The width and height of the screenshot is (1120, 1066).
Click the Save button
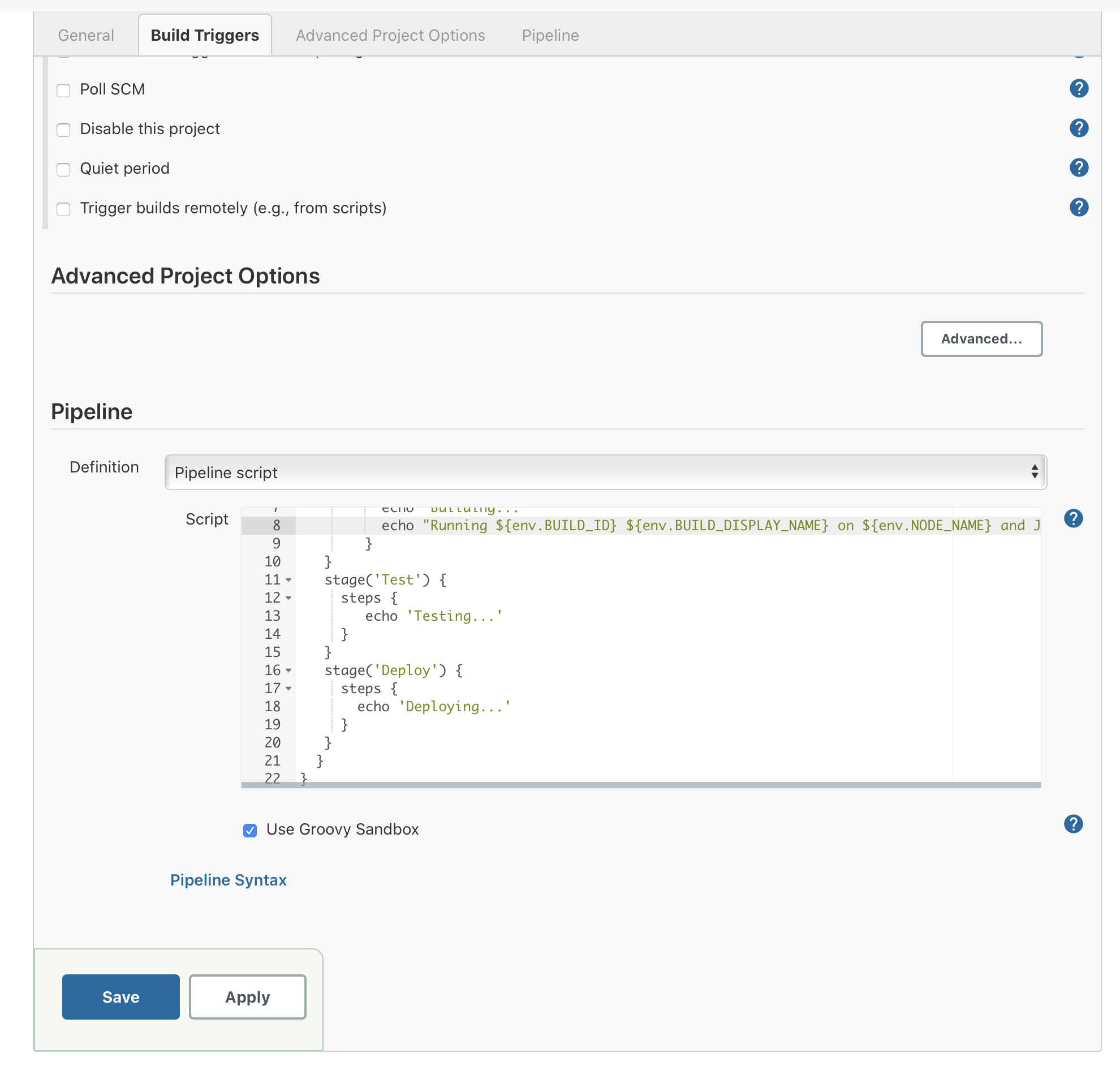click(x=120, y=996)
